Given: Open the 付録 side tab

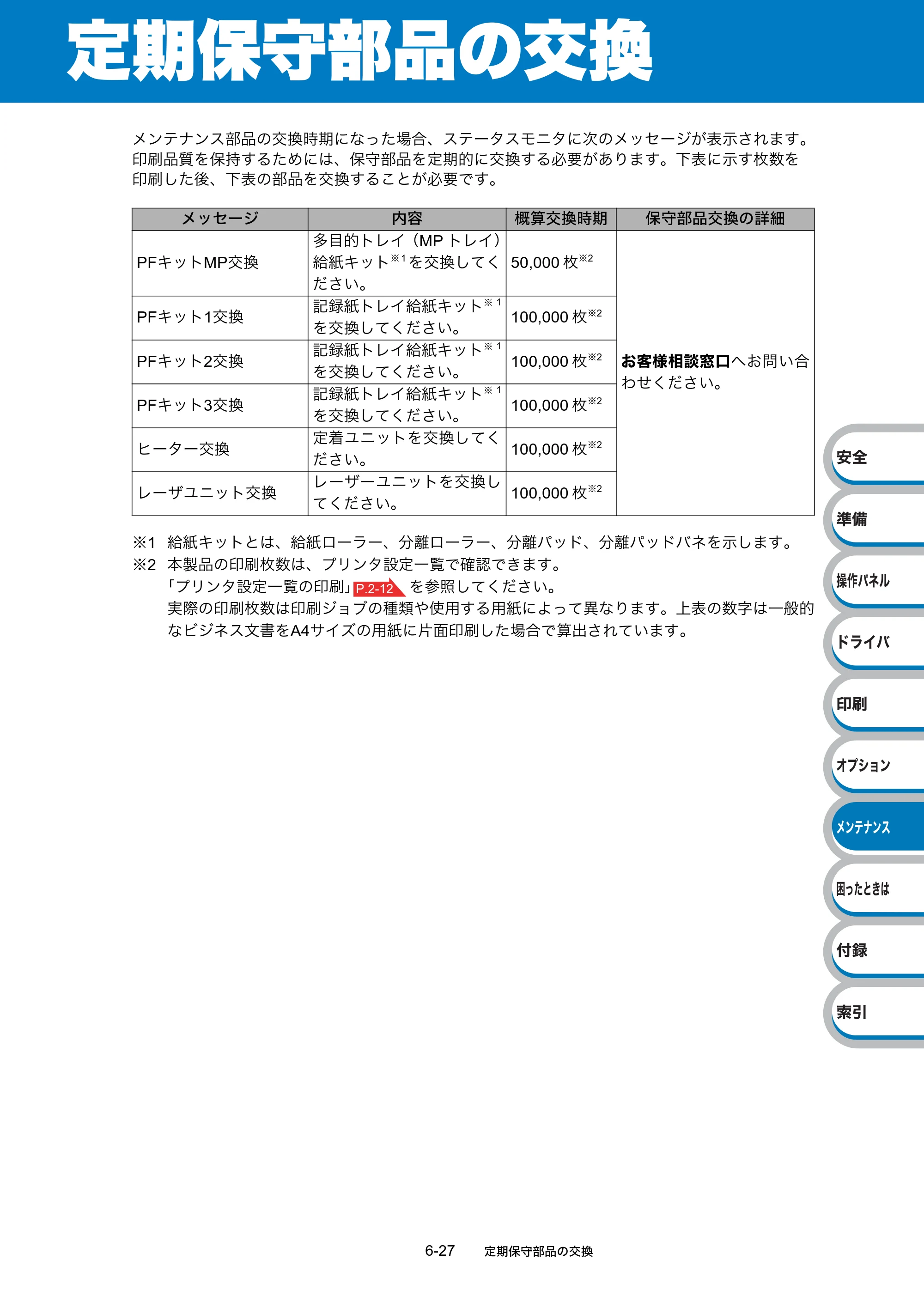Looking at the screenshot, I should [877, 950].
